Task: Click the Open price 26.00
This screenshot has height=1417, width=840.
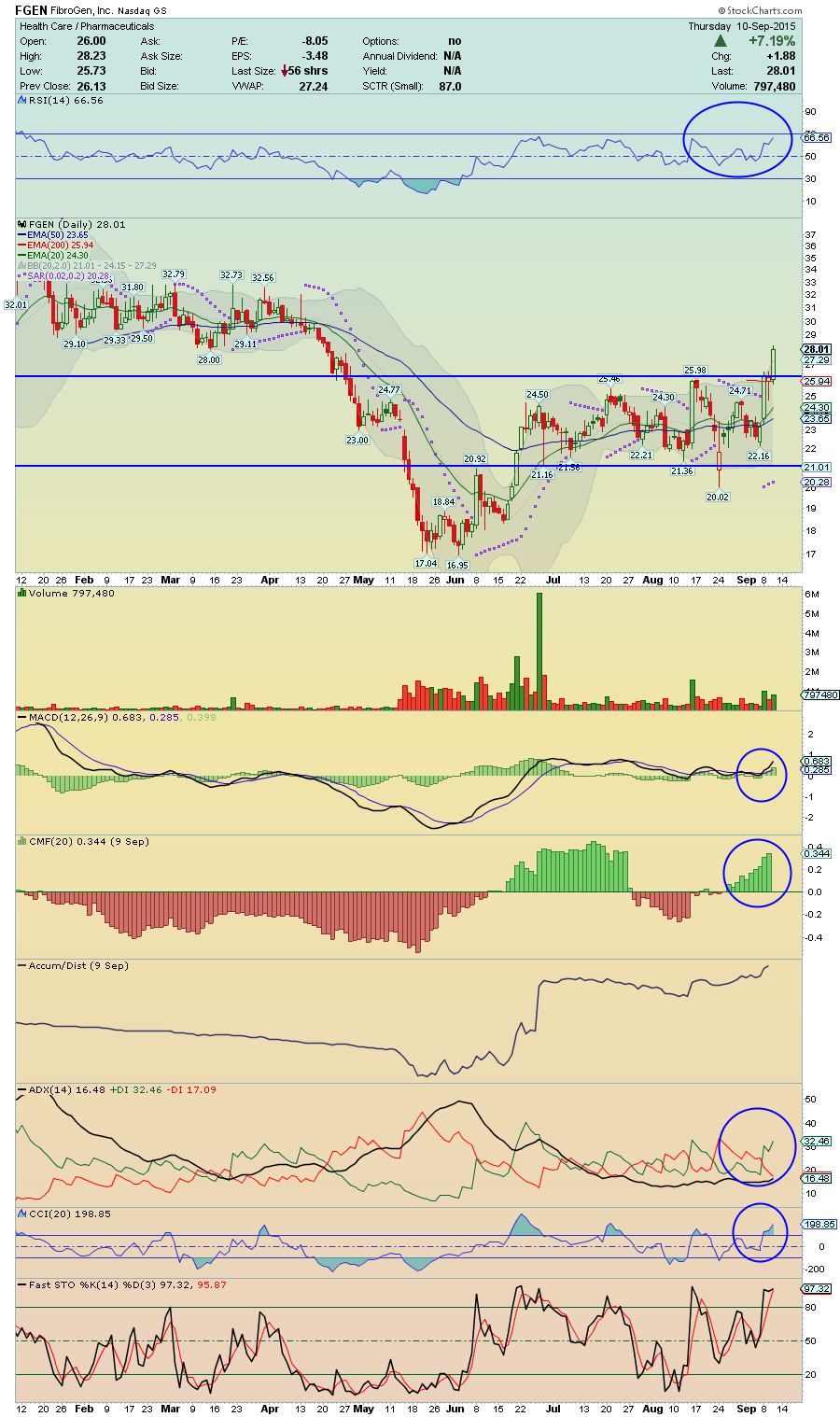Action: (x=91, y=41)
